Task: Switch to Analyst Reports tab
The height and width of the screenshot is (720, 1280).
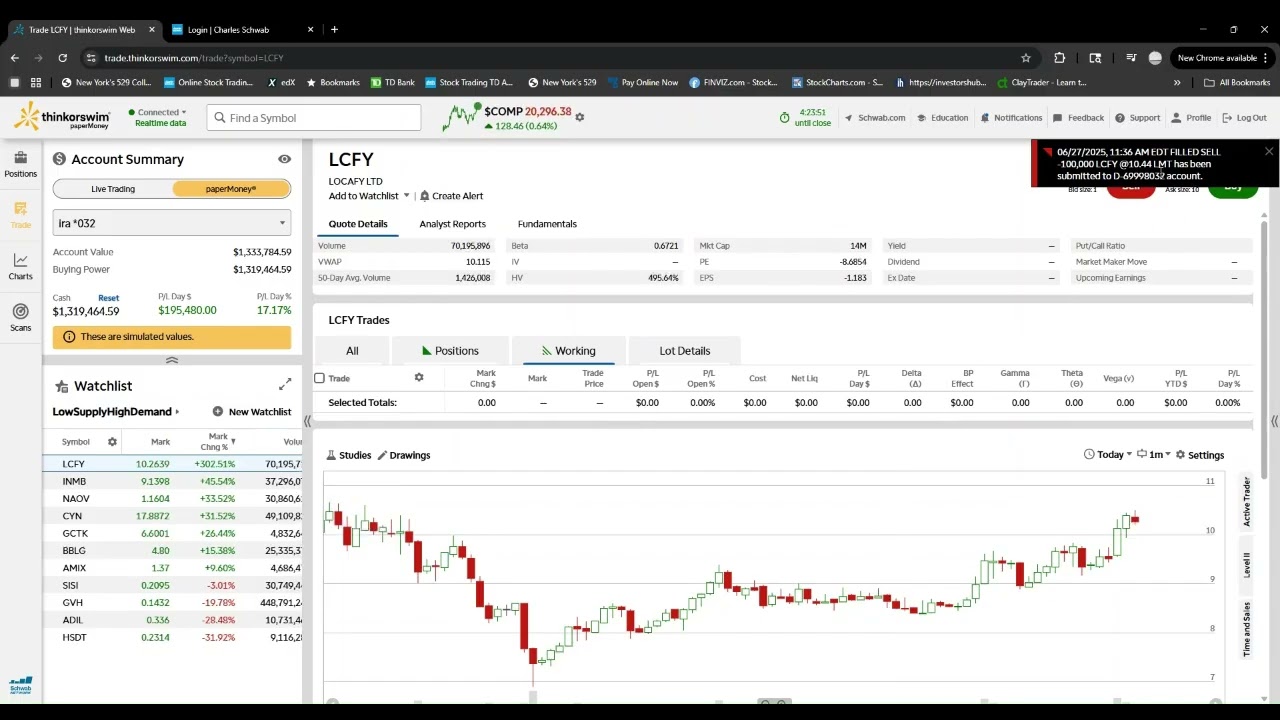Action: pyautogui.click(x=452, y=224)
